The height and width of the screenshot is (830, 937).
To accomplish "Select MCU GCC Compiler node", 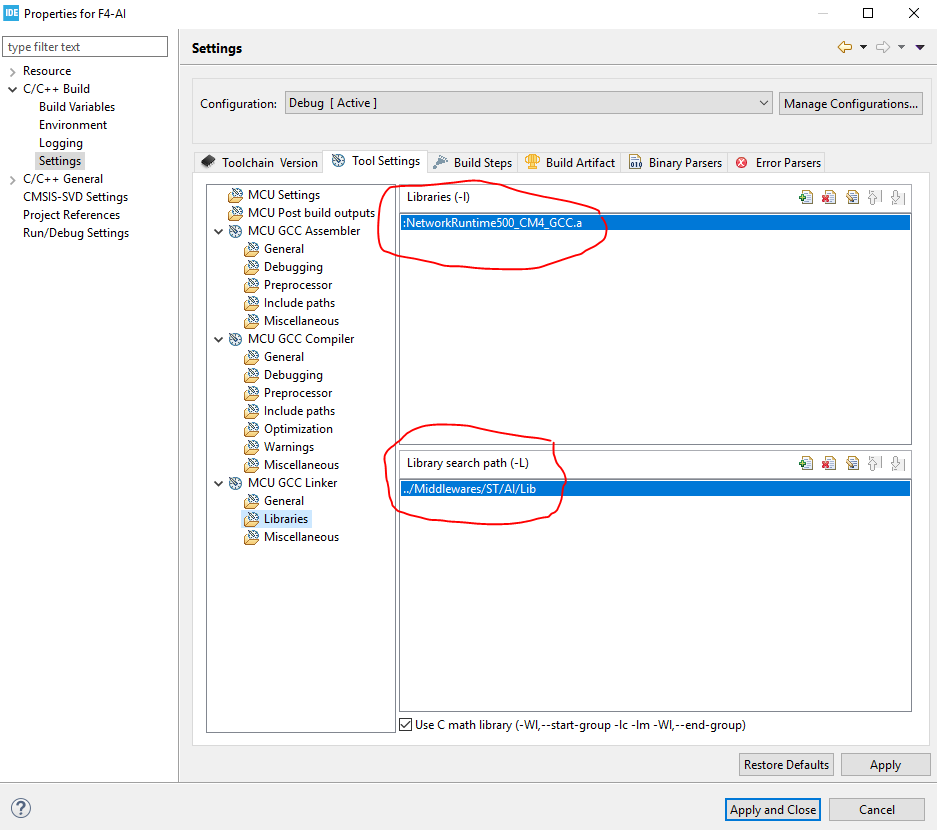I will pyautogui.click(x=301, y=339).
